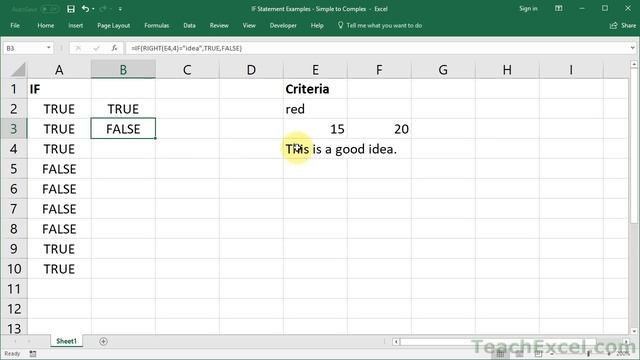Click Sign in on the title bar

click(x=528, y=9)
